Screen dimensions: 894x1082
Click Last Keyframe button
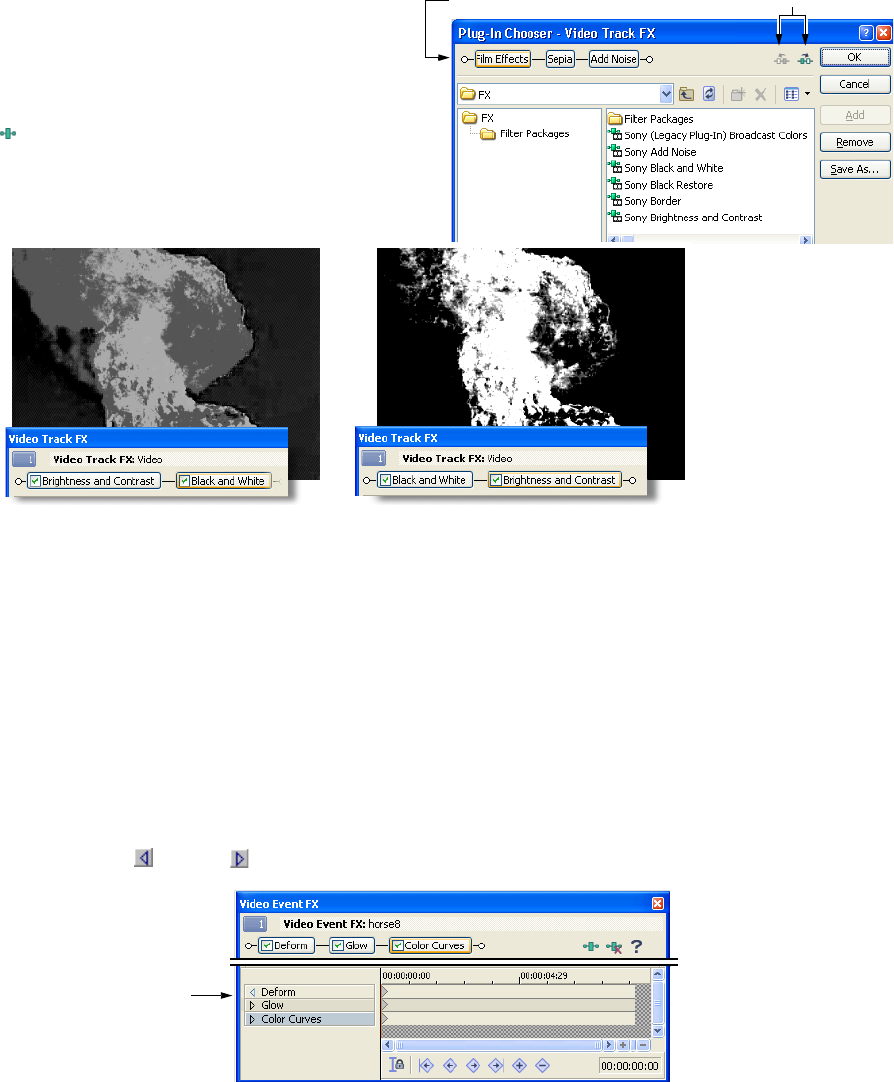(497, 1065)
